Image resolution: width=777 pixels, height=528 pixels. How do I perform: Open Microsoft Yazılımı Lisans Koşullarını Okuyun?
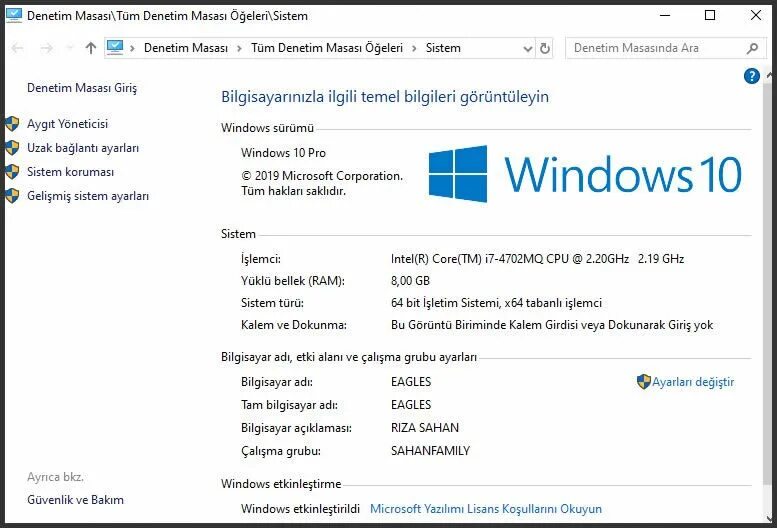pos(486,509)
